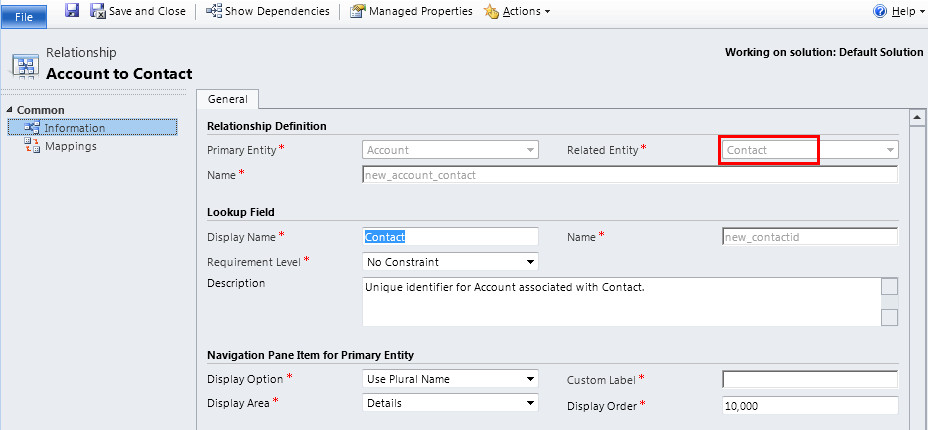This screenshot has height=430, width=928.
Task: Click the relationship Name field new_account_contact
Action: coord(630,175)
